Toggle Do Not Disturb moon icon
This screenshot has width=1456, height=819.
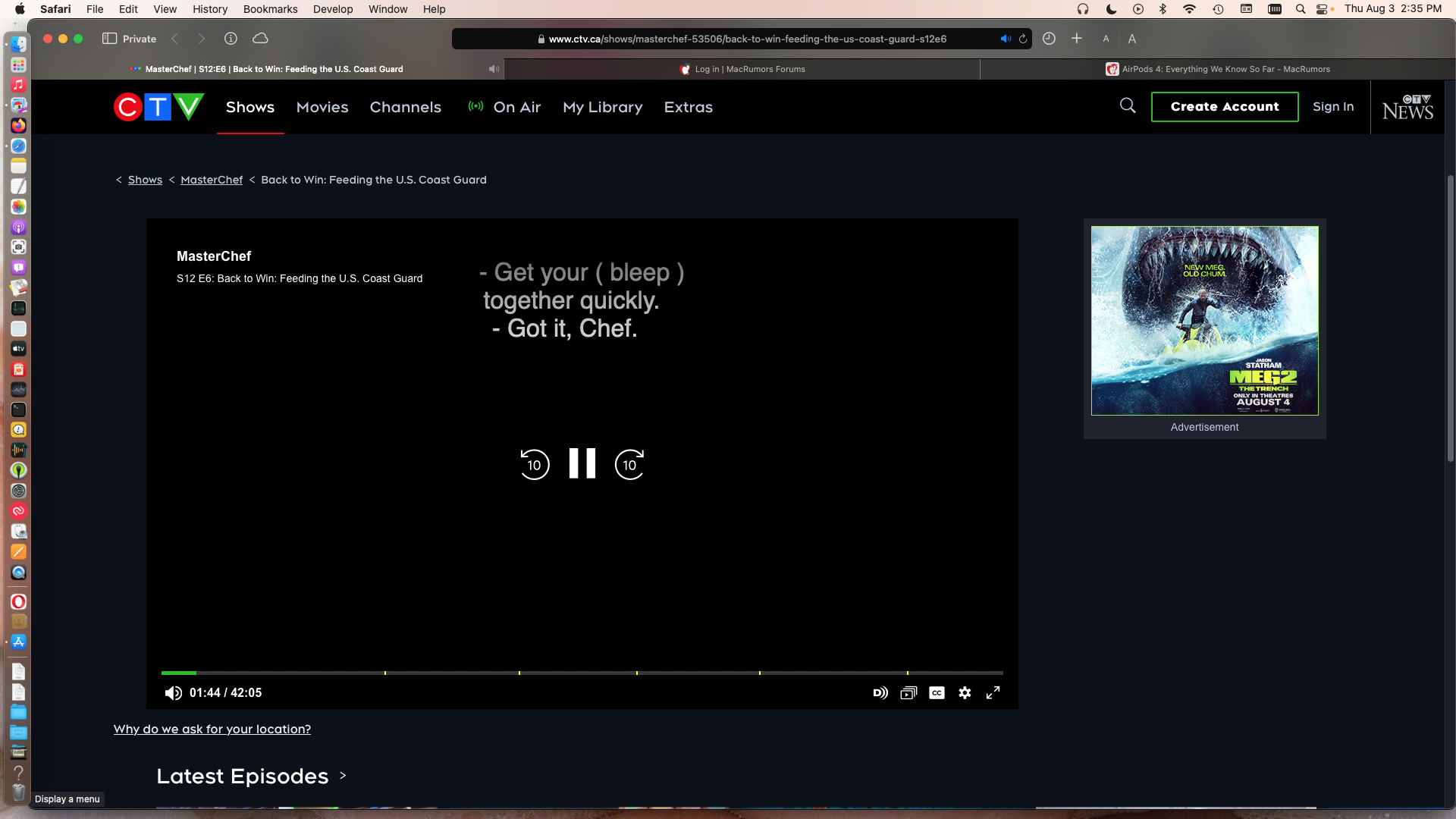(1111, 9)
